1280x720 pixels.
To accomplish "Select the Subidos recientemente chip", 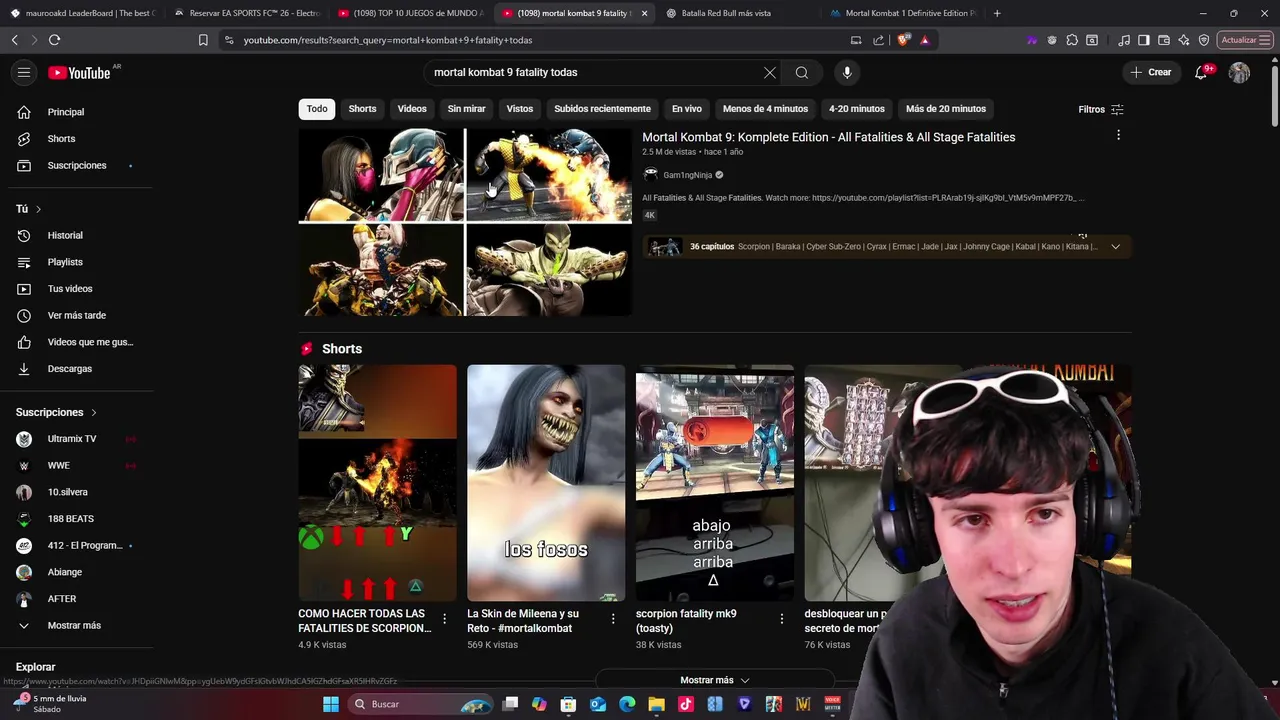I will (602, 109).
